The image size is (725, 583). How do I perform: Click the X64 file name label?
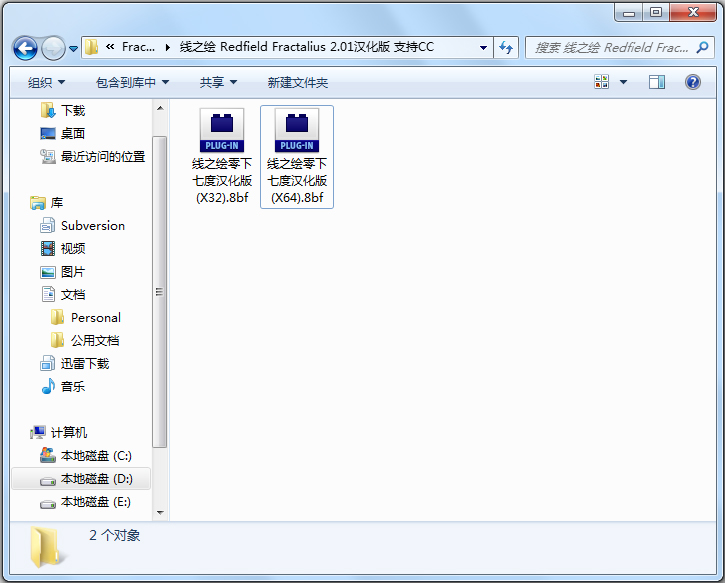pos(297,181)
